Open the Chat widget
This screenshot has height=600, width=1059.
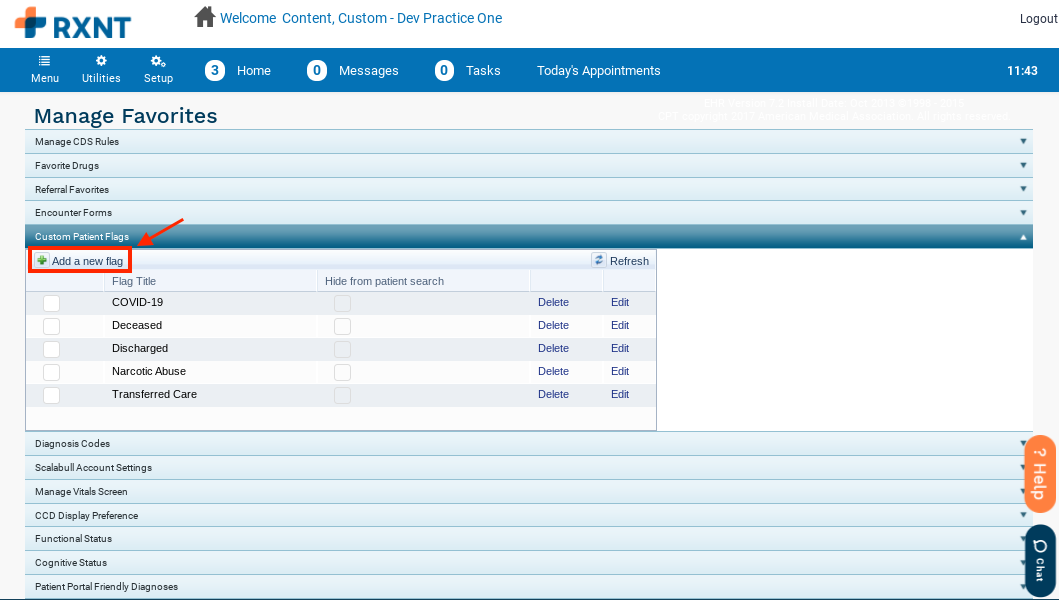click(x=1040, y=560)
